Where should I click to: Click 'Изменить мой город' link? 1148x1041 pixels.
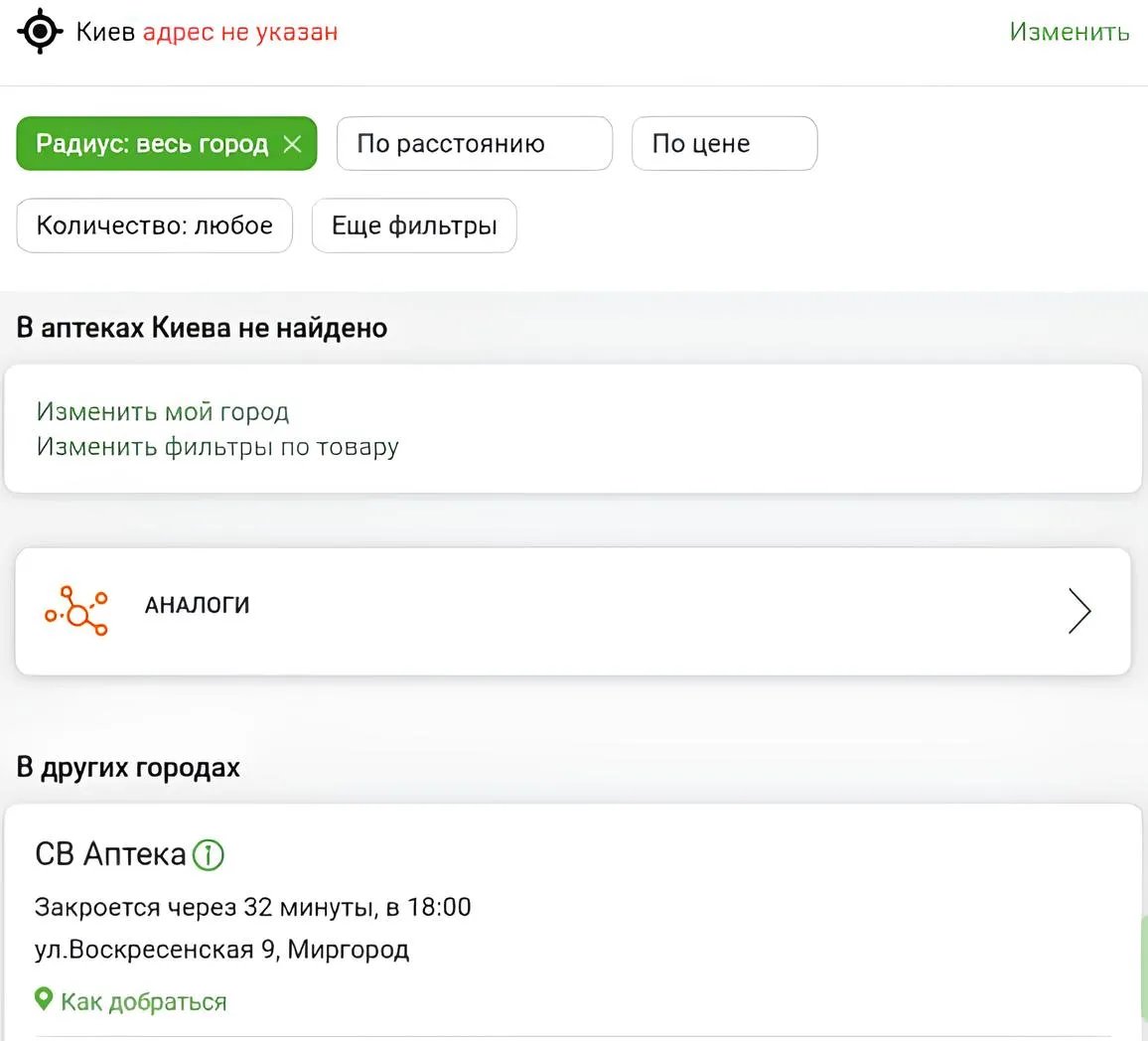pos(163,411)
